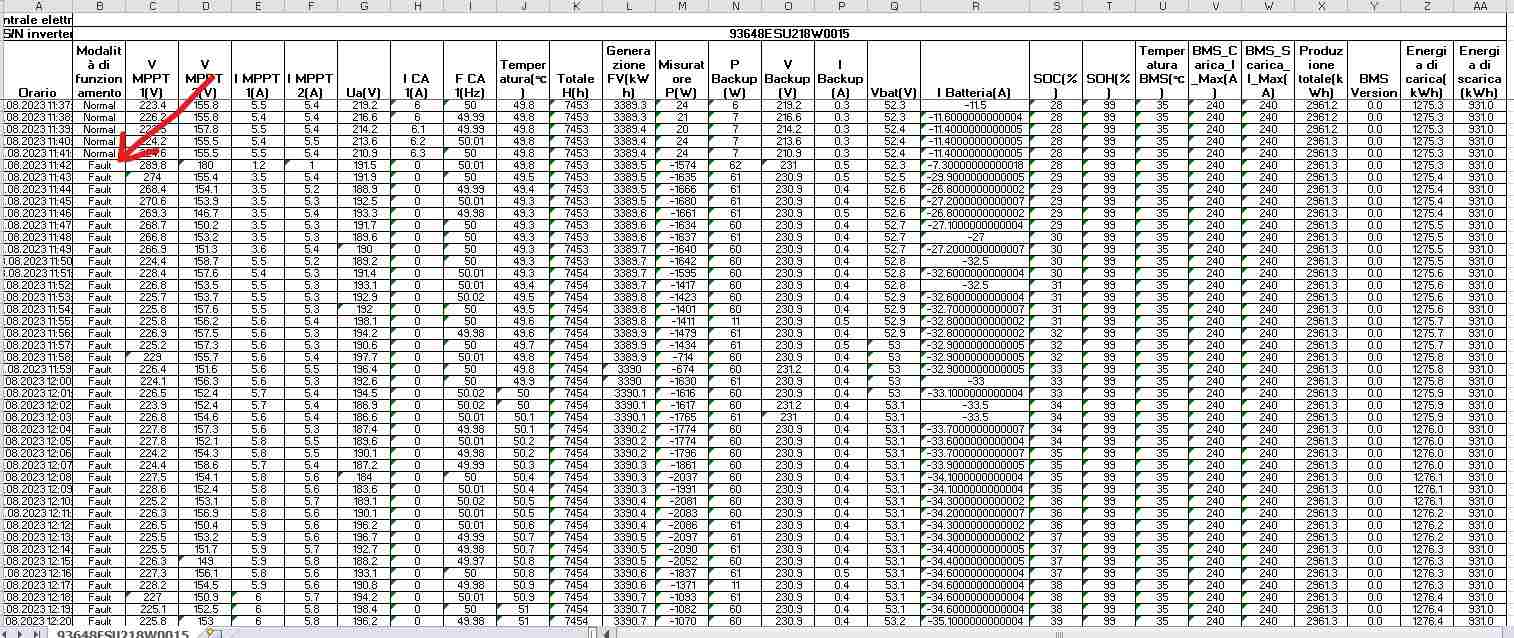
Task: Select cell with value 180 in V MPPT 2
Action: coord(205,165)
